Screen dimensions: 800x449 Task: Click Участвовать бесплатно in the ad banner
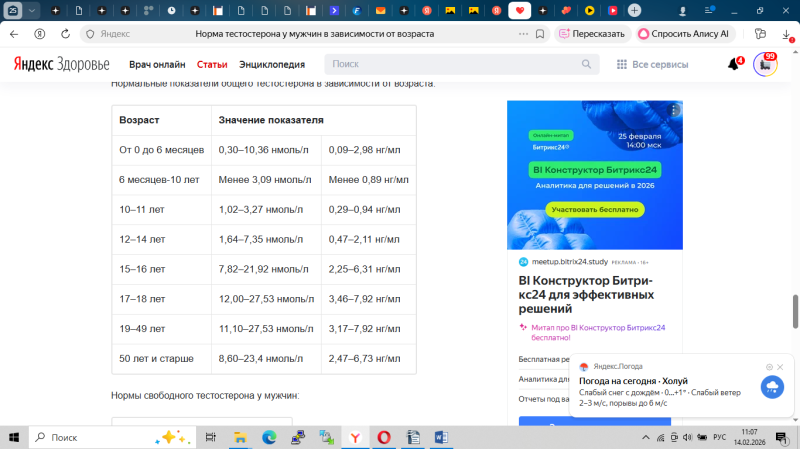595,210
